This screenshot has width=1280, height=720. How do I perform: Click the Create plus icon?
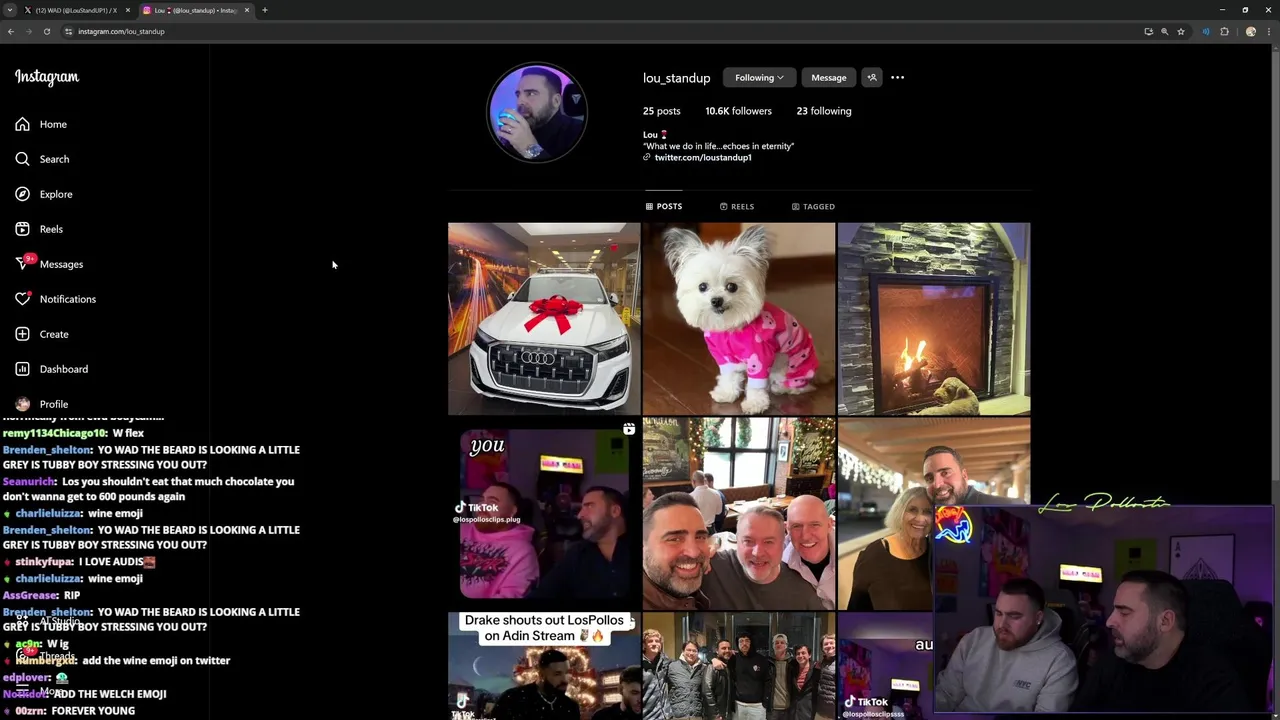click(22, 334)
